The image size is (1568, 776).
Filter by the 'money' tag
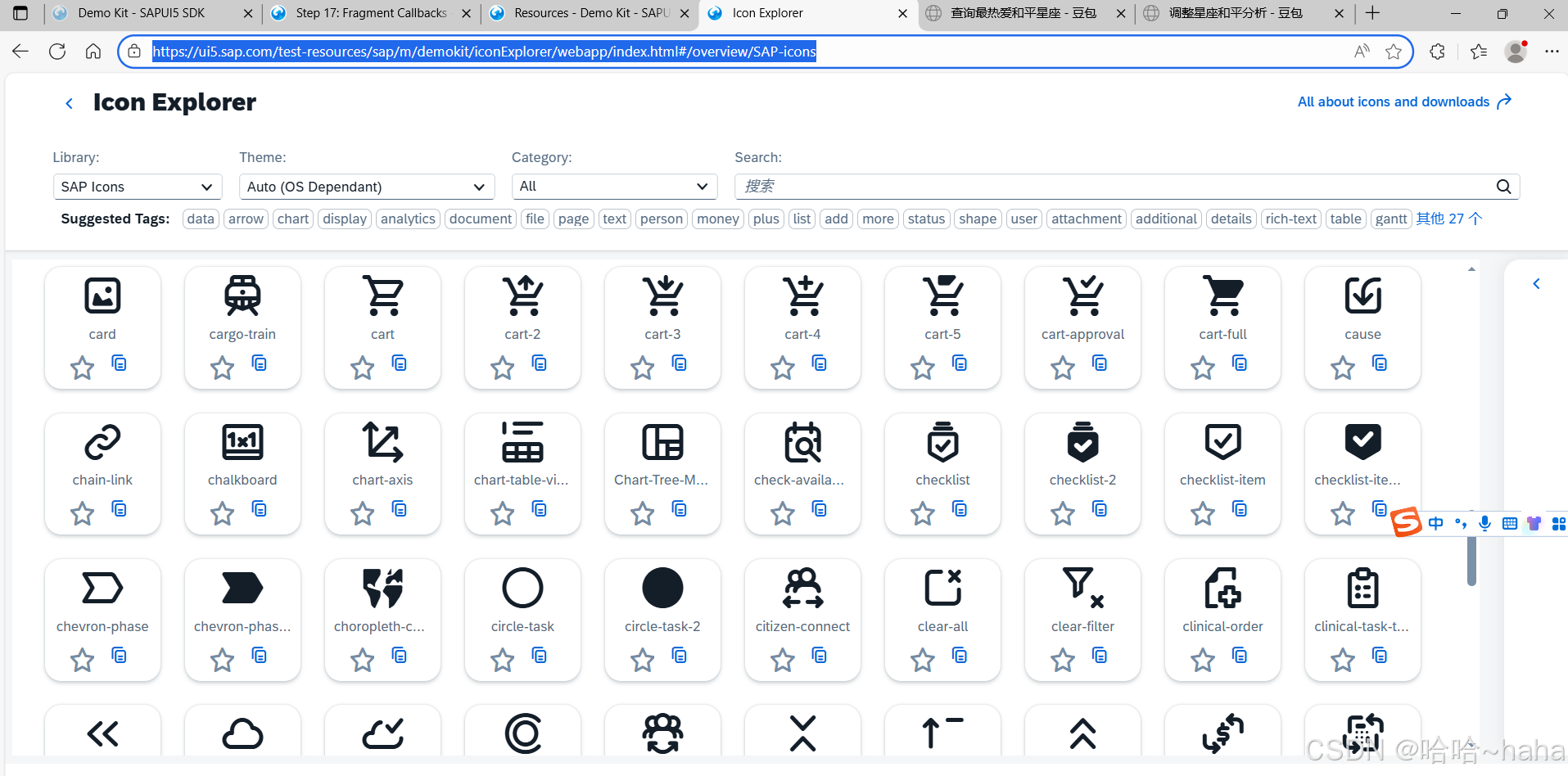718,219
